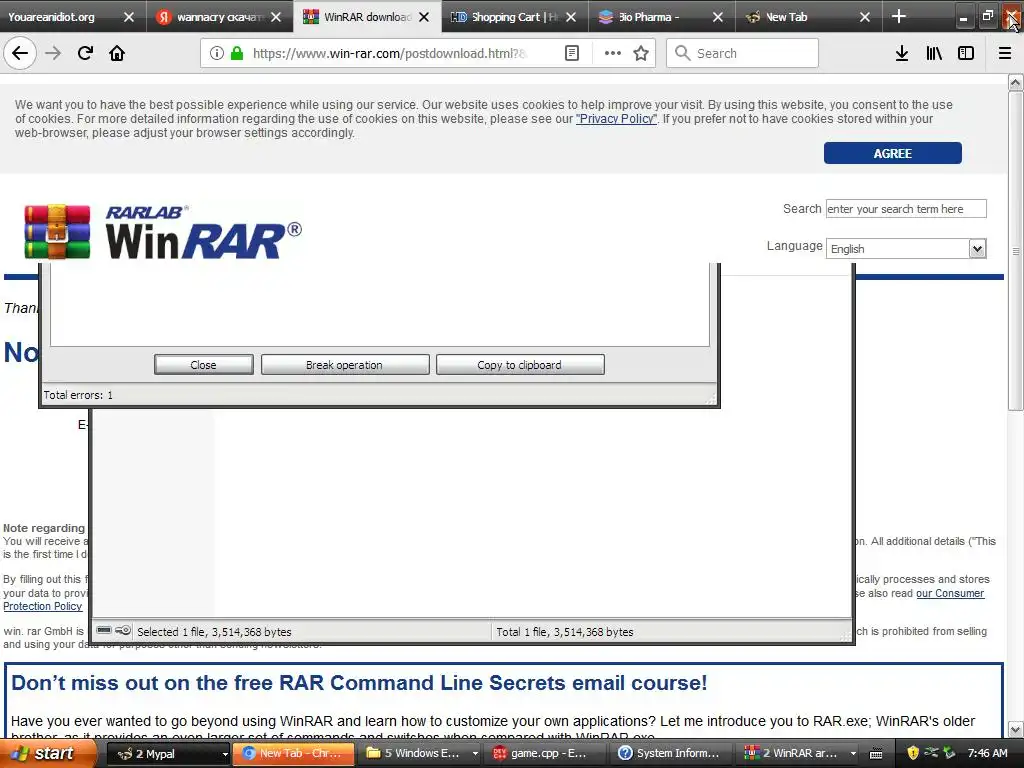Show site information icon in address bar
Image resolution: width=1024 pixels, height=768 pixels.
216,54
